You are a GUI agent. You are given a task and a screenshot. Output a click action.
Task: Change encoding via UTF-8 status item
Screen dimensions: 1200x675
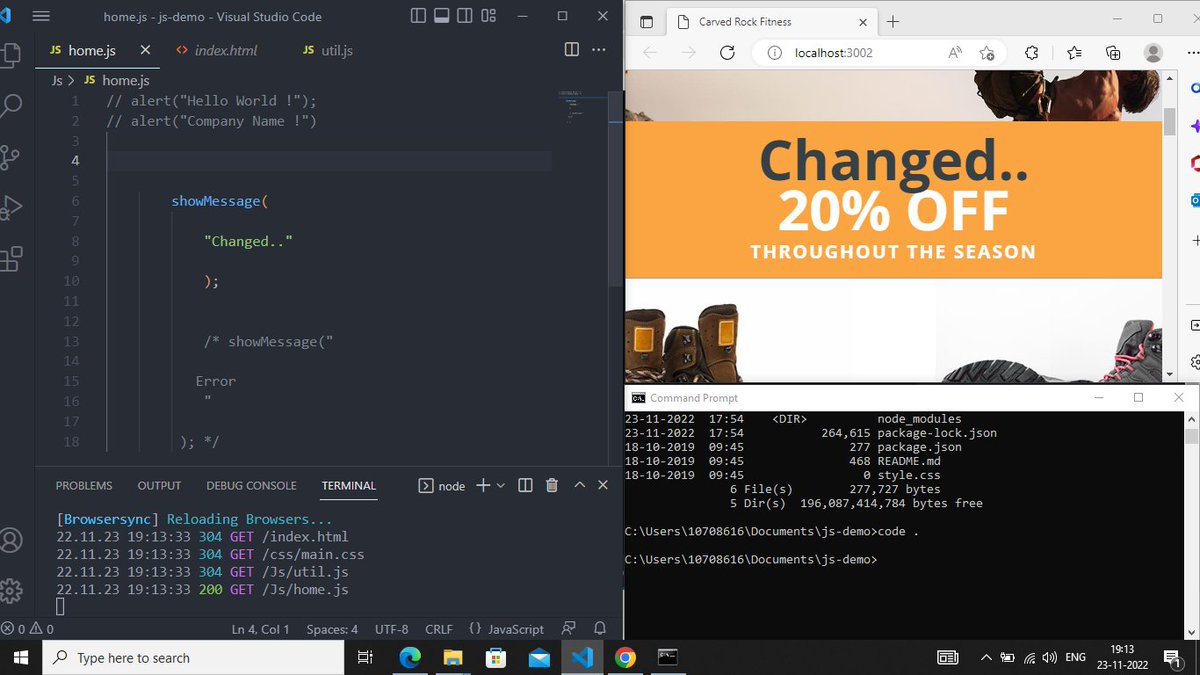pos(392,629)
